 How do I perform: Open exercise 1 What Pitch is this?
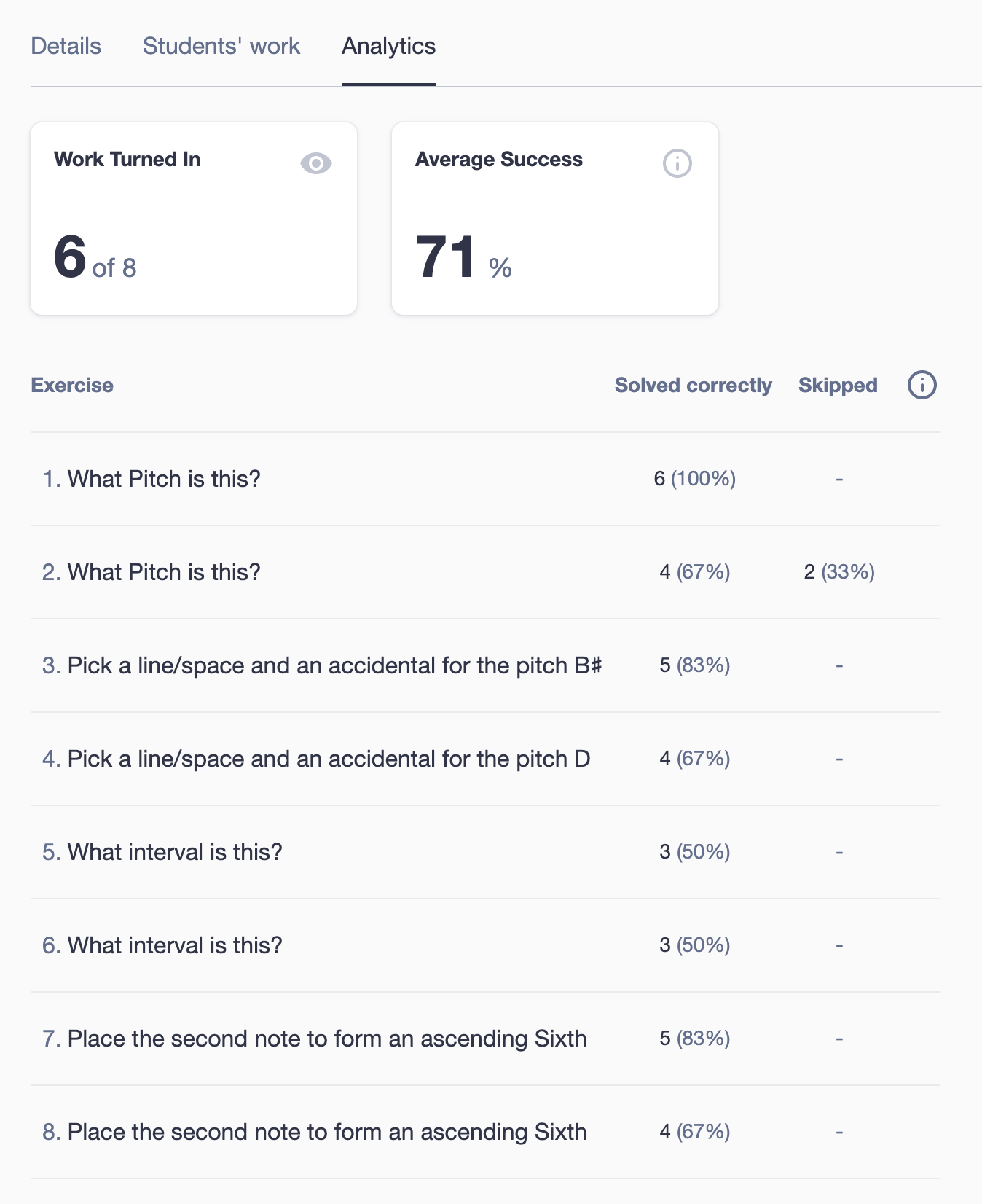[x=485, y=479]
